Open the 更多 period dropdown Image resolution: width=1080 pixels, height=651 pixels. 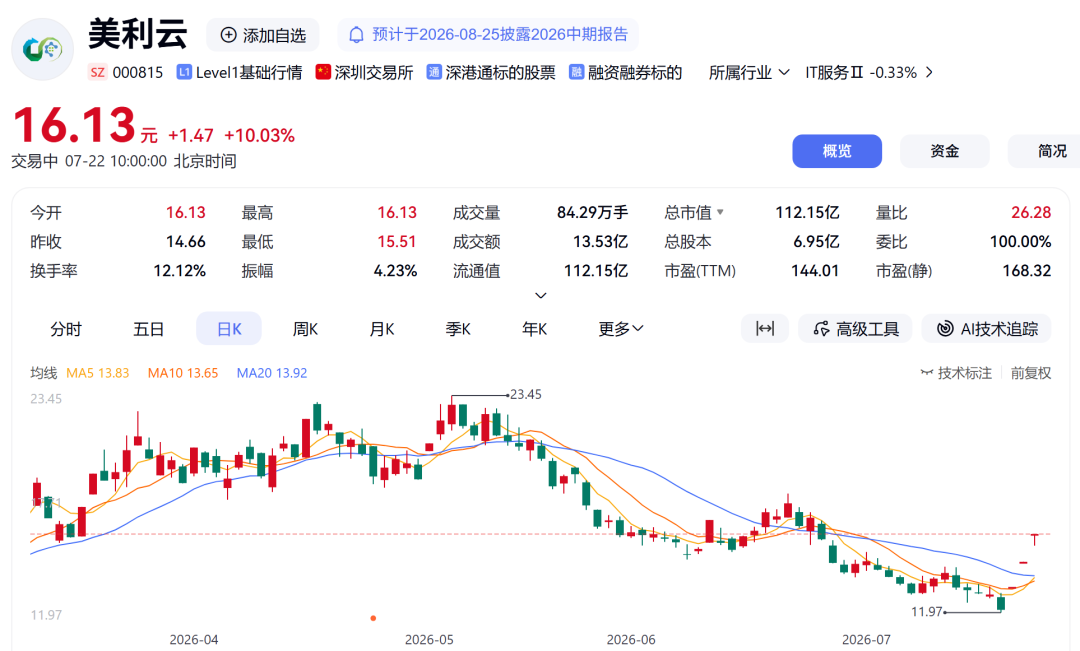click(621, 329)
